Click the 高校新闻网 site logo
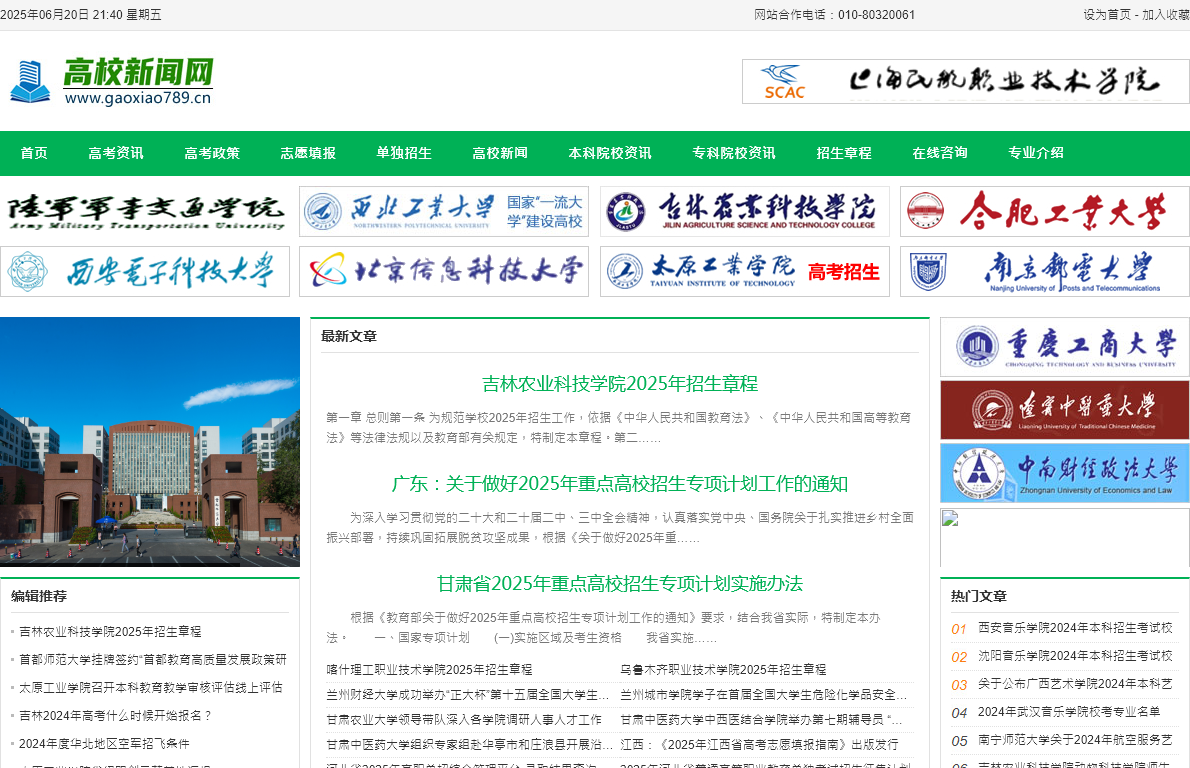The image size is (1190, 768). pyautogui.click(x=112, y=80)
